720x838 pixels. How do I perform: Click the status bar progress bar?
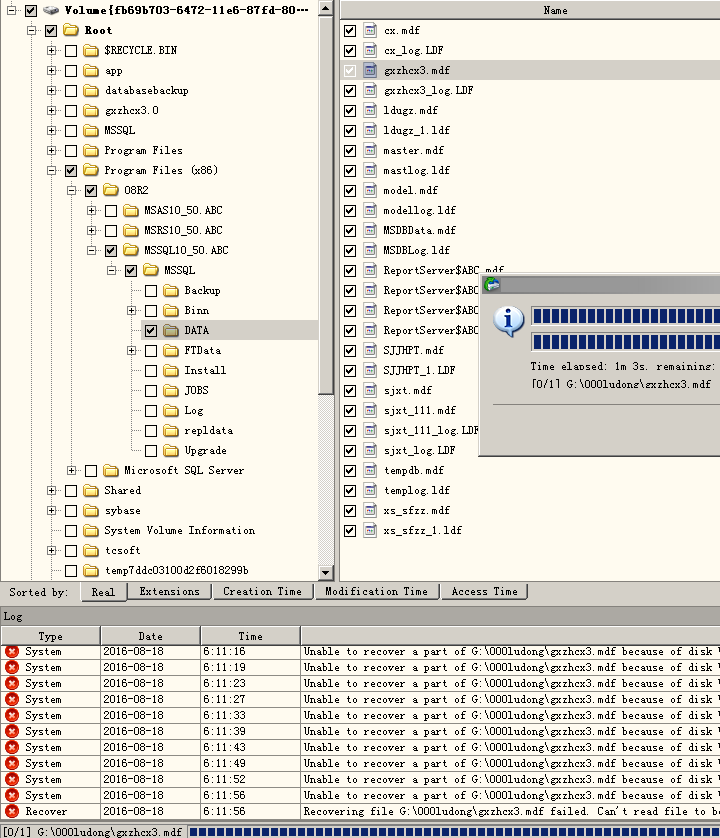pyautogui.click(x=454, y=832)
